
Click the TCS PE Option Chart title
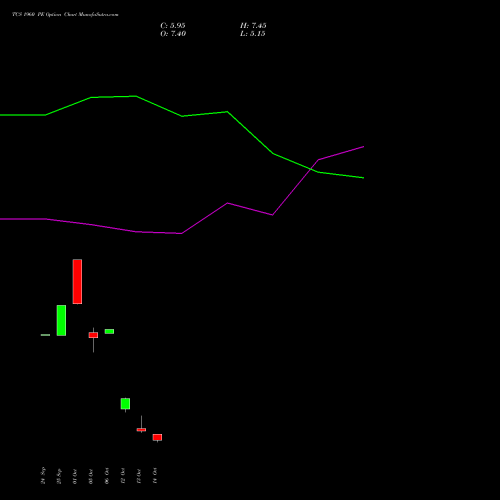[x=65, y=14]
